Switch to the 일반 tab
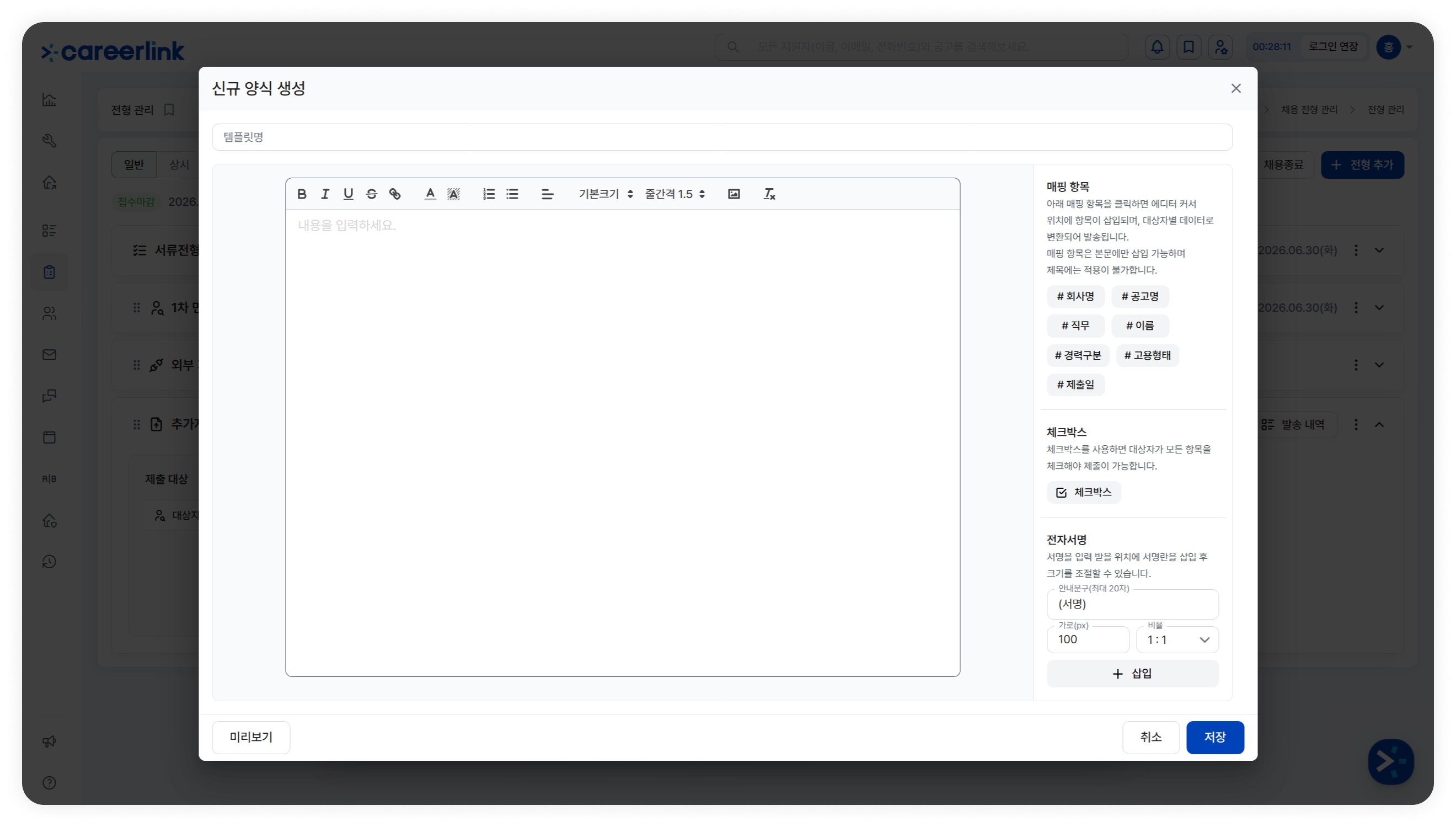The height and width of the screenshot is (827, 1456). [134, 165]
